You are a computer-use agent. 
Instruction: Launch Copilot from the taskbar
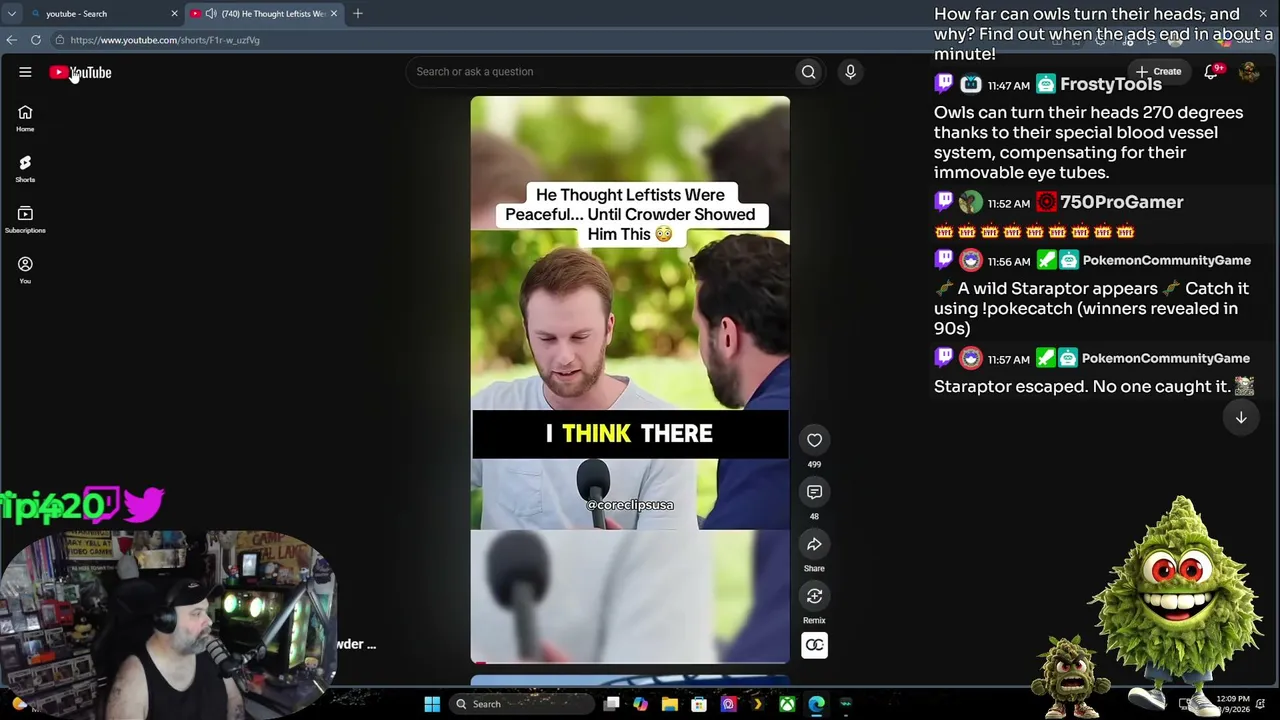640,704
